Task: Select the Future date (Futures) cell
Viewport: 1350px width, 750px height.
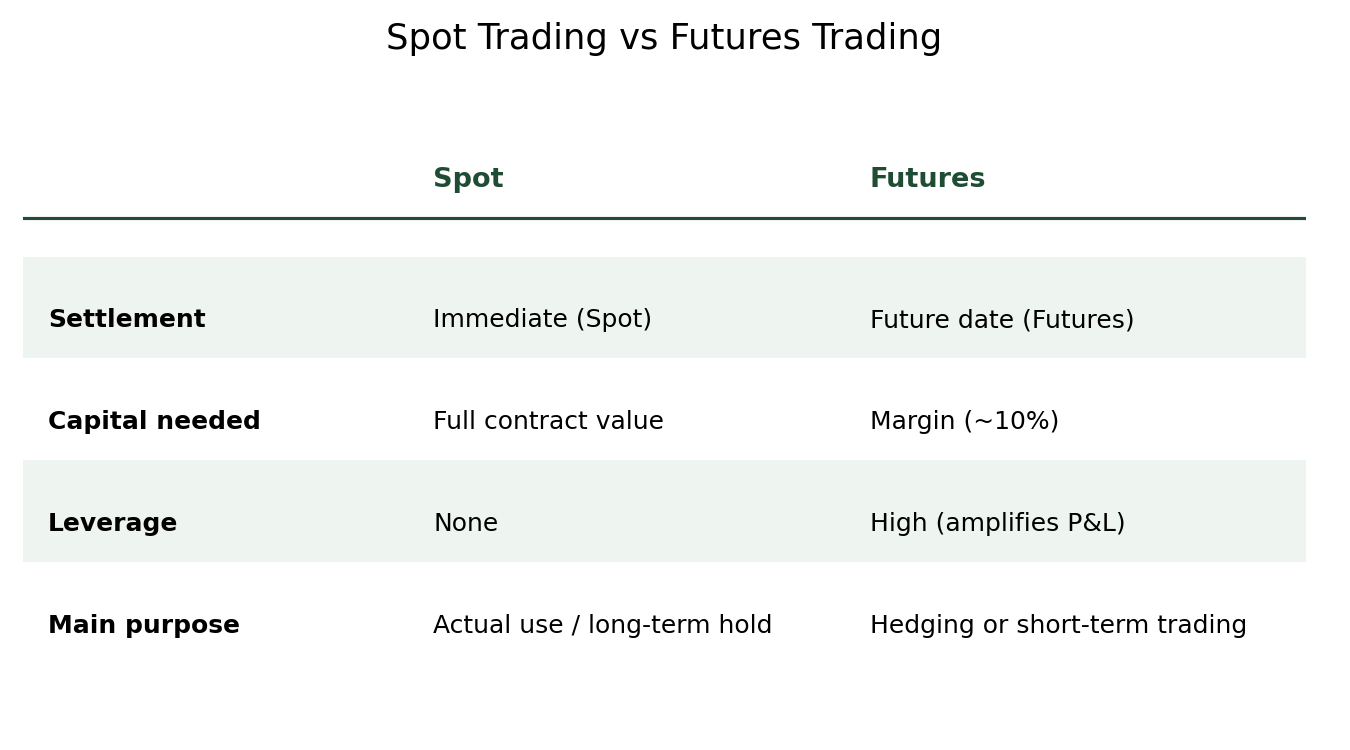Action: (x=1002, y=320)
